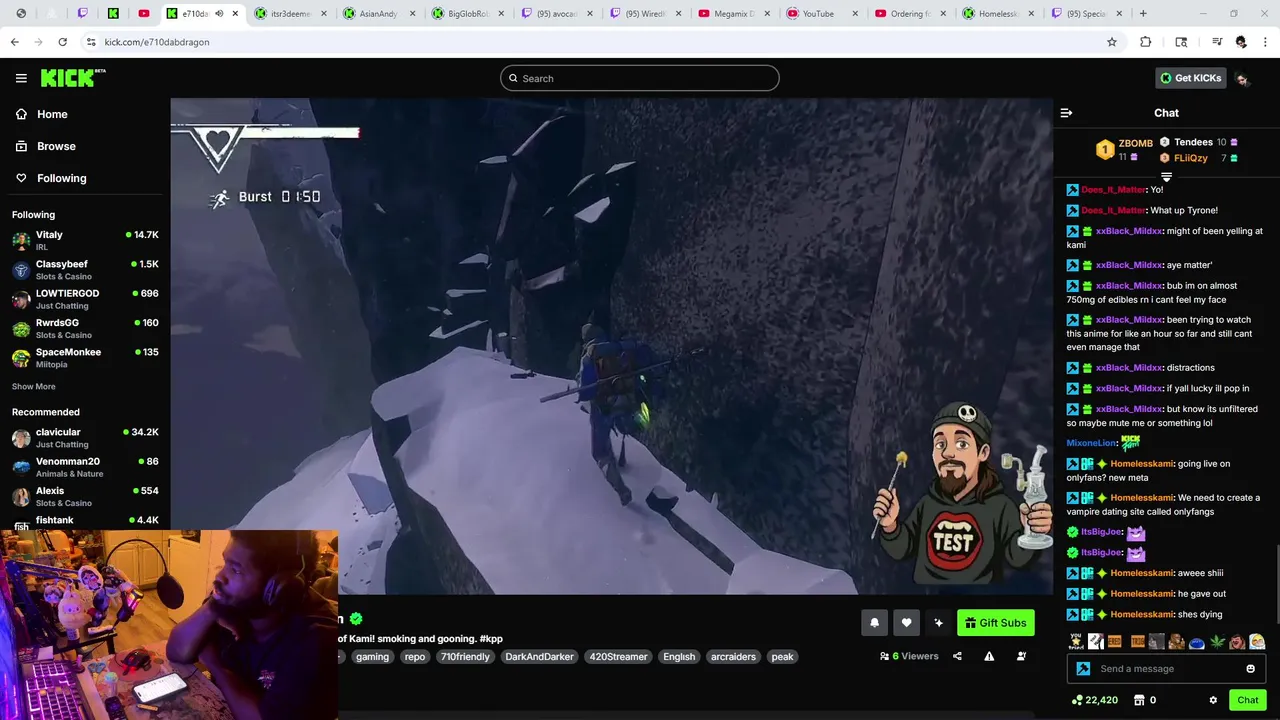Click the heart follow button

tap(906, 623)
